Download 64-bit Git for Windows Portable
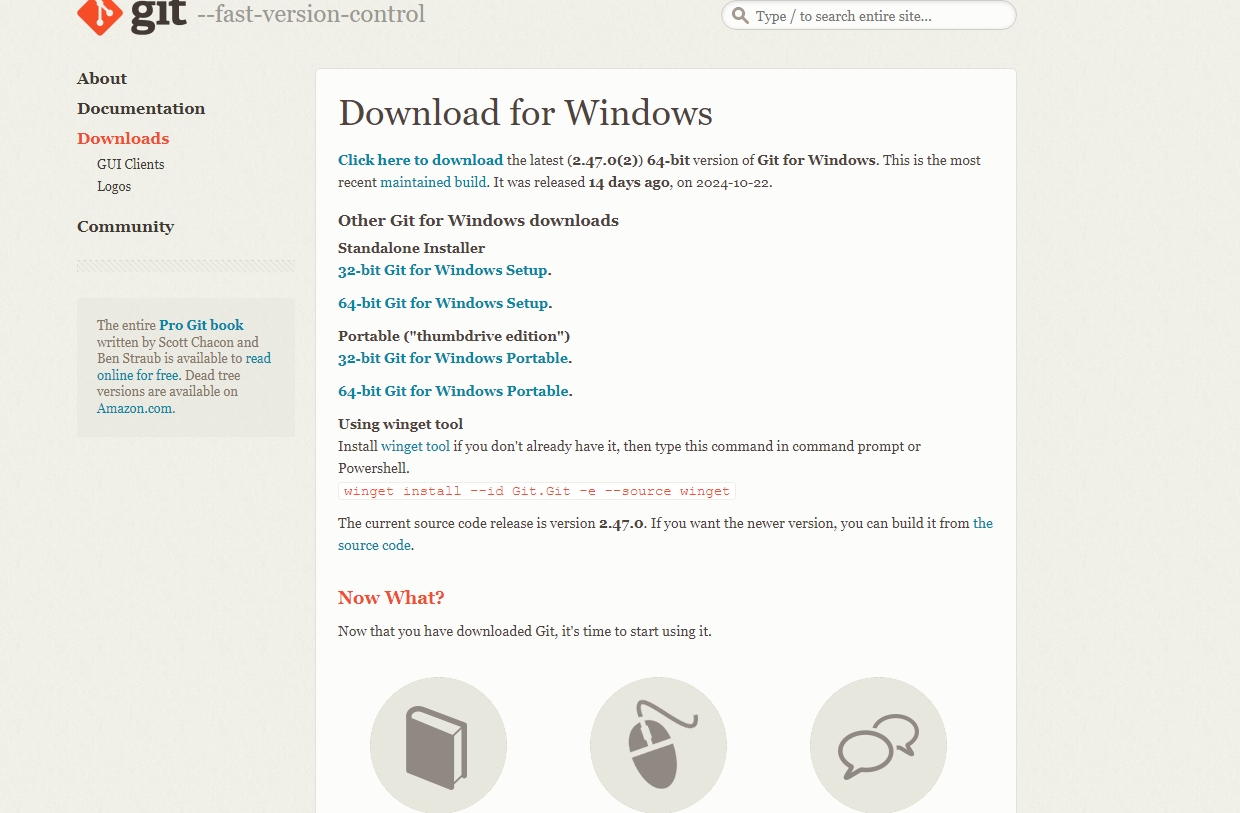Viewport: 1240px width, 813px height. point(453,391)
